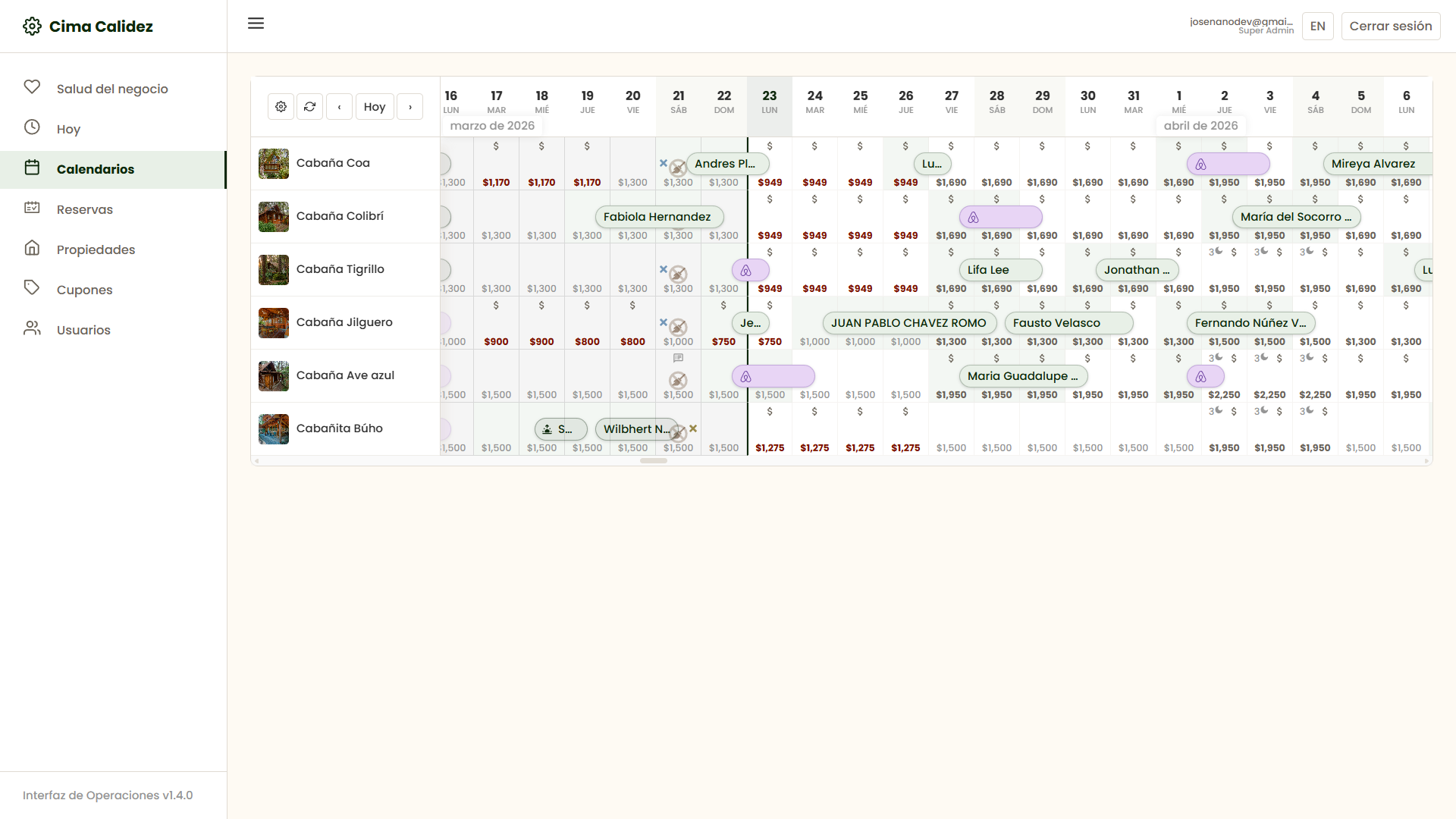Click the Cima Calidez gear logo

tap(32, 27)
